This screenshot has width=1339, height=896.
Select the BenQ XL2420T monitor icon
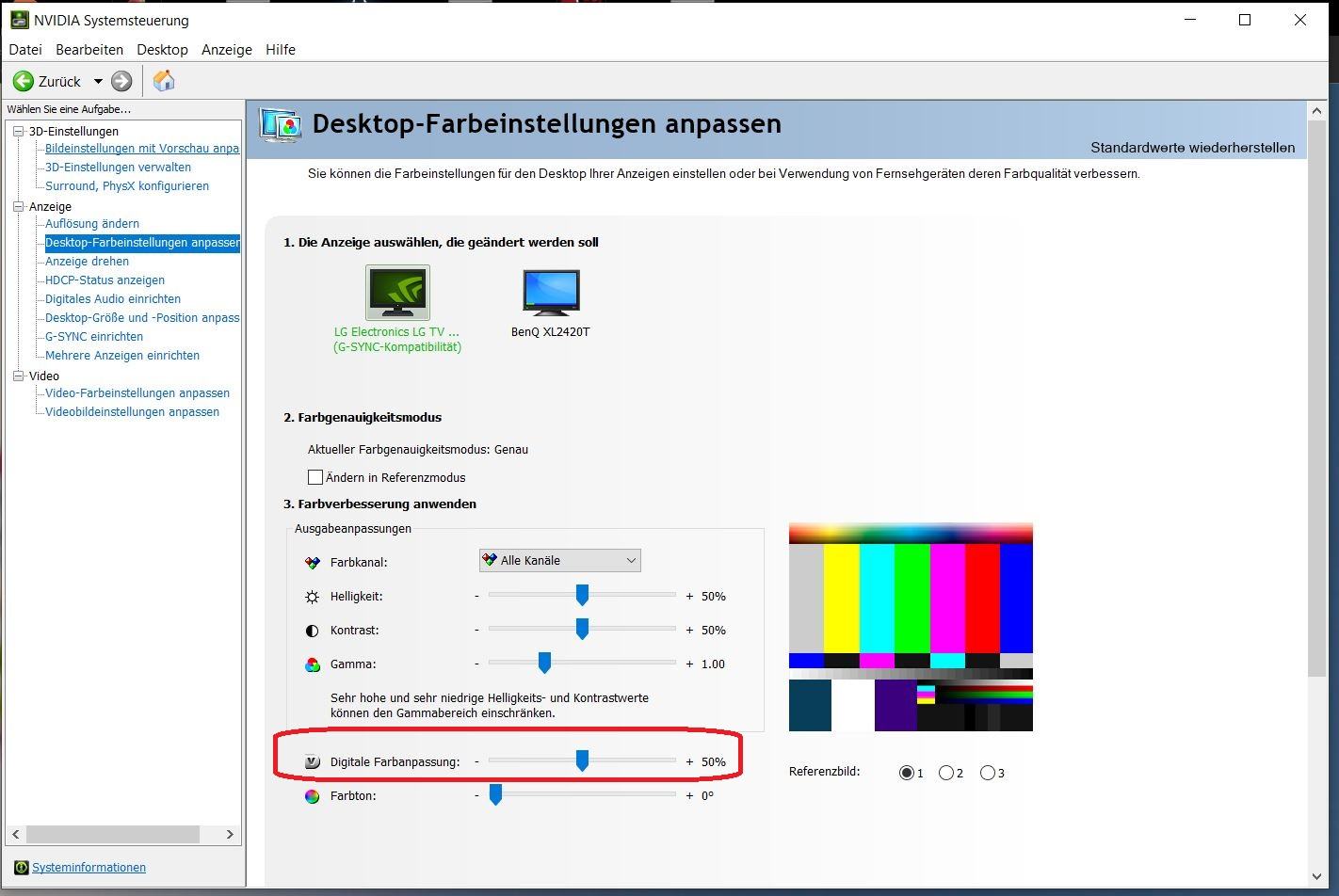[551, 294]
